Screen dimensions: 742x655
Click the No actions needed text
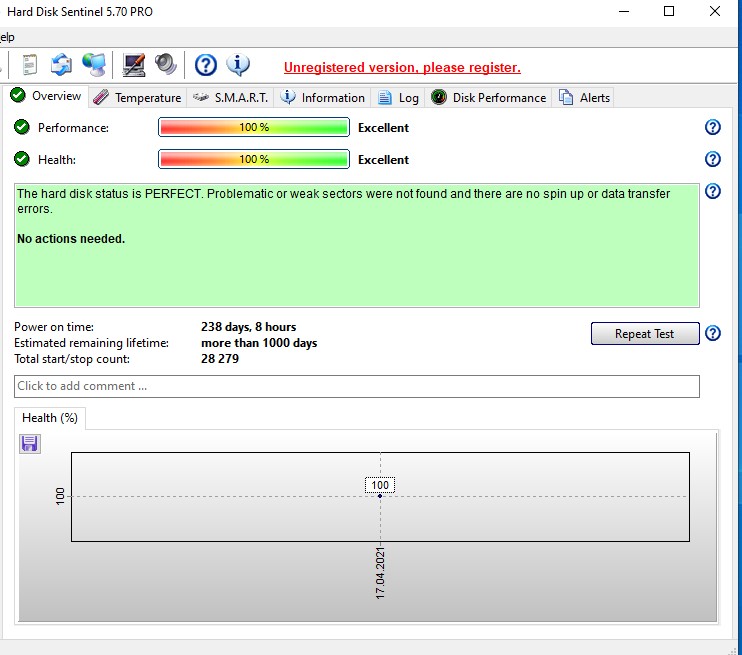(x=71, y=239)
